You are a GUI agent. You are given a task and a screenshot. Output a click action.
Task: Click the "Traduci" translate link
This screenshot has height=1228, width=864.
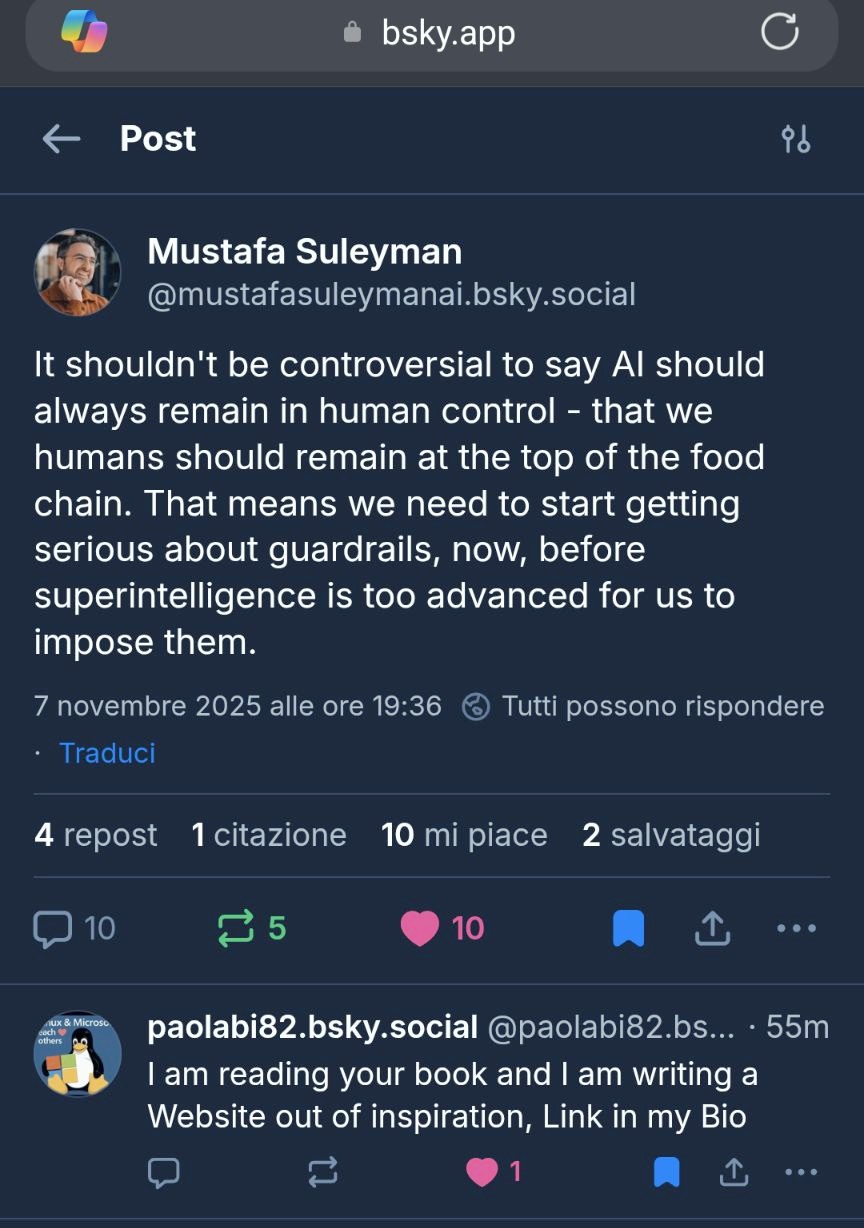coord(107,753)
